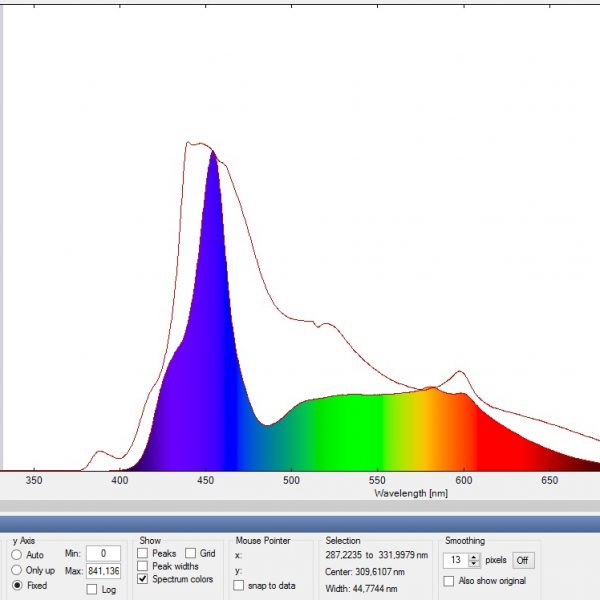This screenshot has width=600, height=600.
Task: Click the selection Width value text
Action: [361, 589]
